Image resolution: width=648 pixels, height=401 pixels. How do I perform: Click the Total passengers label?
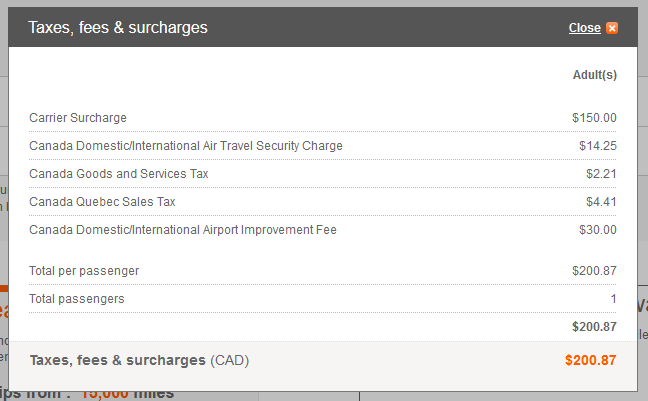pos(76,299)
